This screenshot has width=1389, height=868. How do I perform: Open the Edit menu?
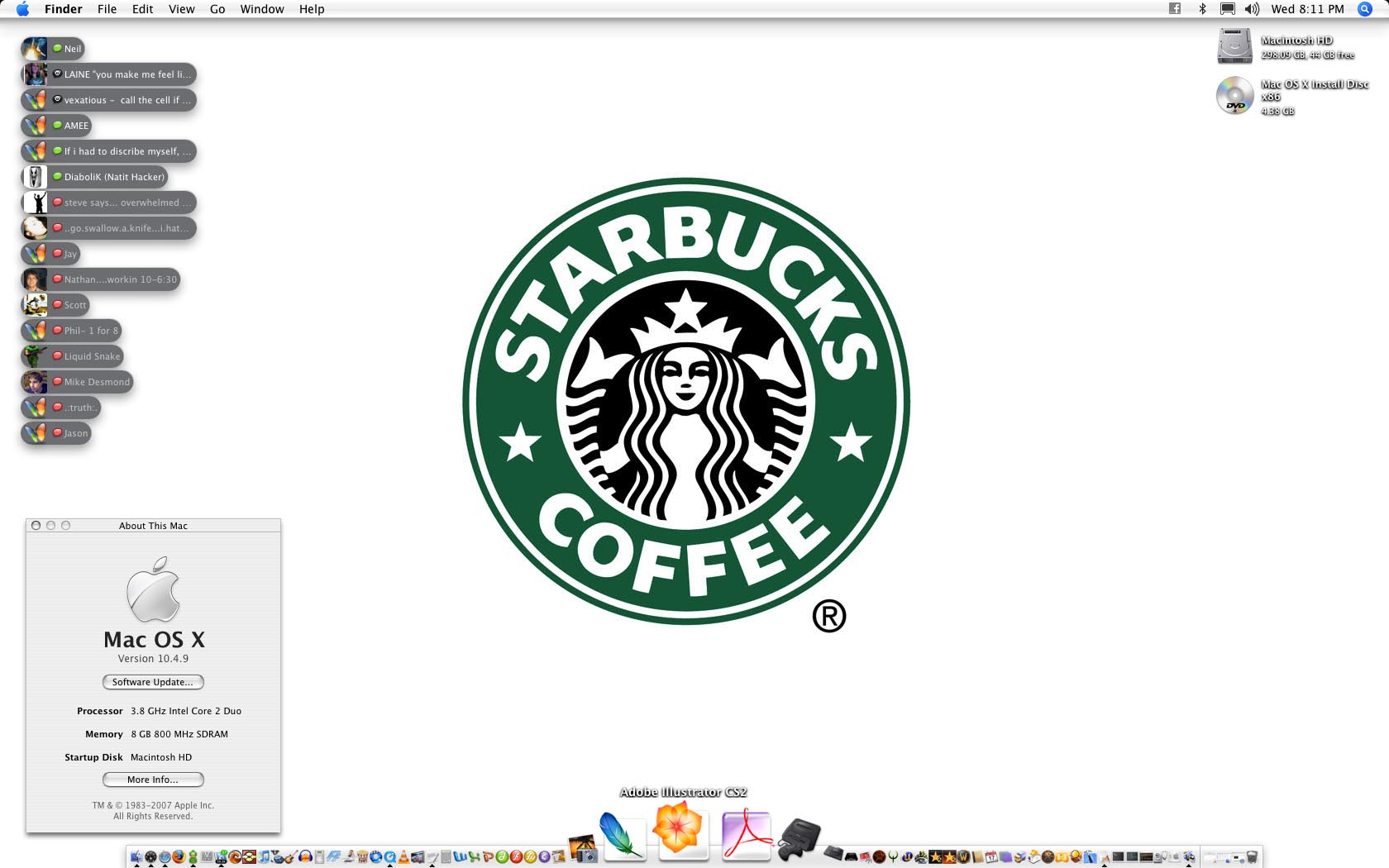point(142,9)
